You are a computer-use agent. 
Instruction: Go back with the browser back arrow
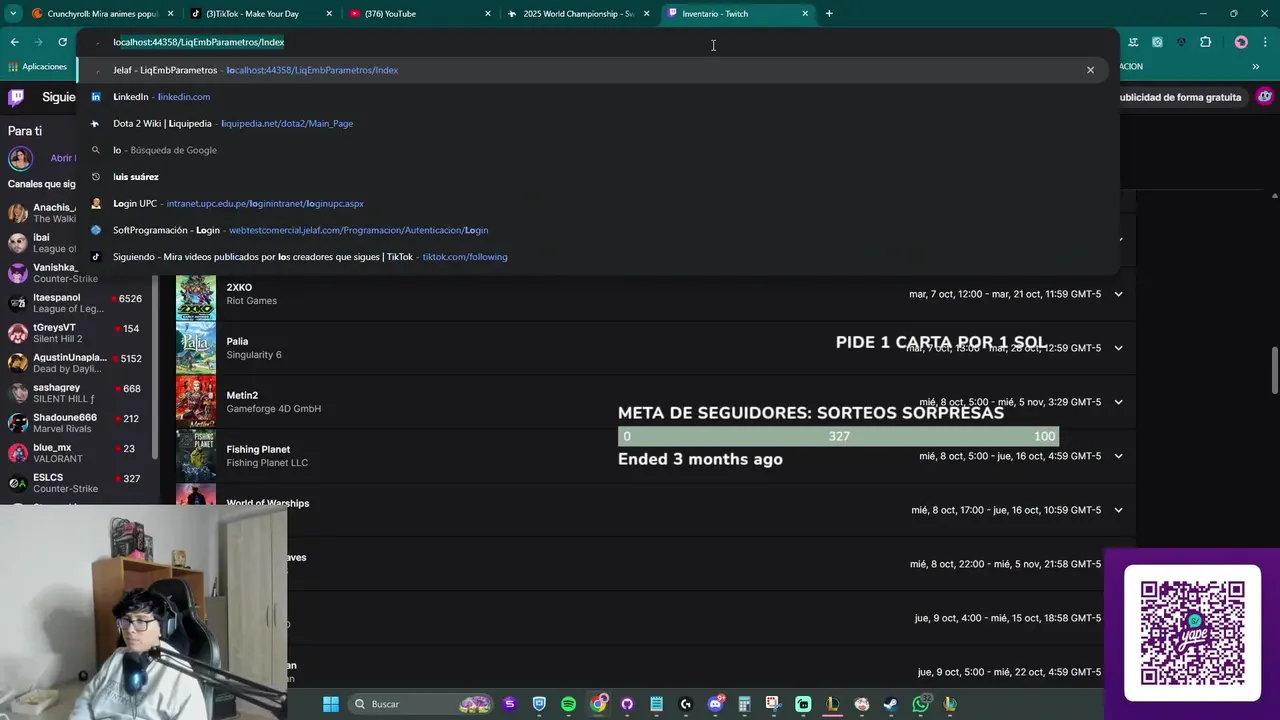[x=14, y=42]
